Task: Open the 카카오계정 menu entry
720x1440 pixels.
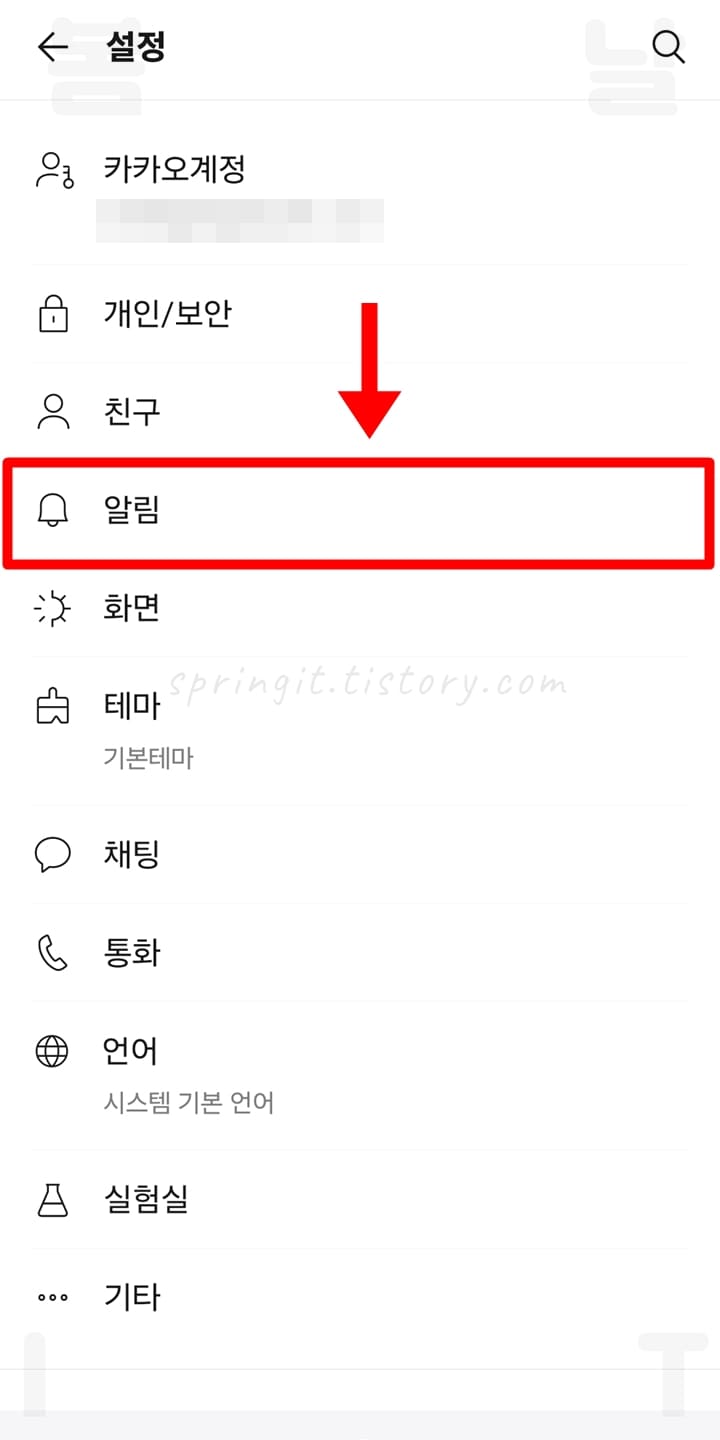Action: (359, 192)
